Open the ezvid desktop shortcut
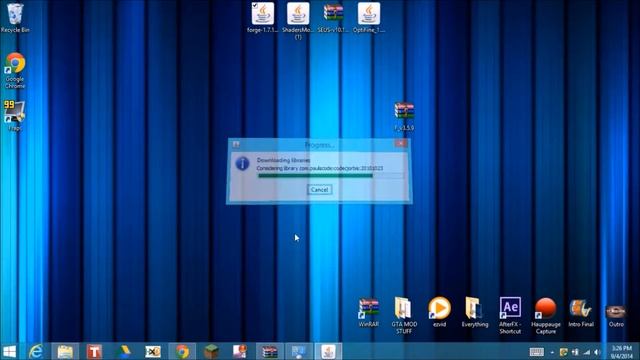This screenshot has height=360, width=640. pyautogui.click(x=440, y=313)
